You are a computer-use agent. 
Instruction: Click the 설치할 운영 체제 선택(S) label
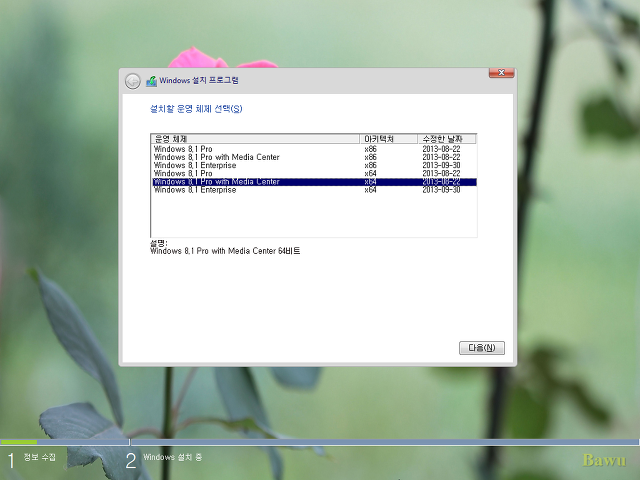[196, 109]
